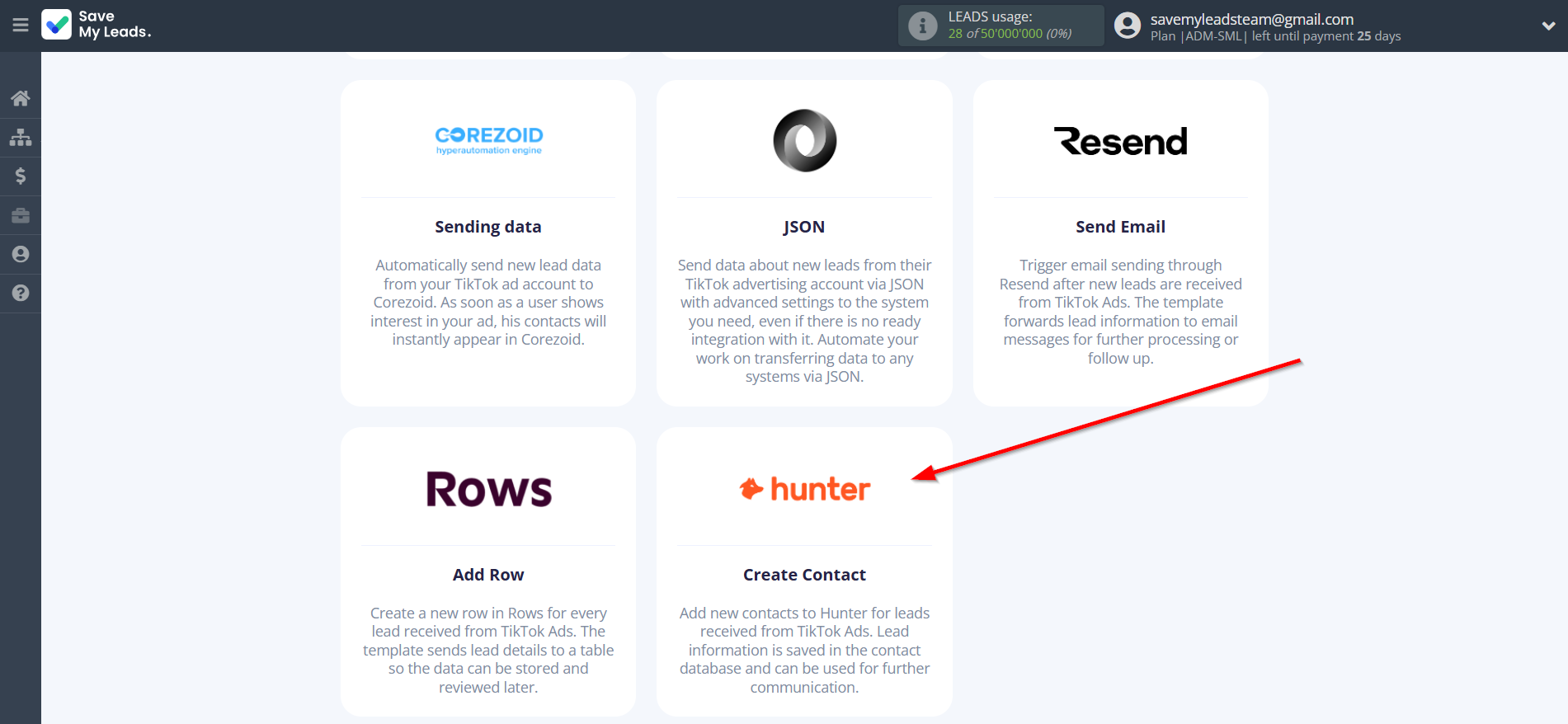Screen dimensions: 1568x724
Task: Click the 28 of 50'000'000 counter
Action: pyautogui.click(x=1010, y=34)
